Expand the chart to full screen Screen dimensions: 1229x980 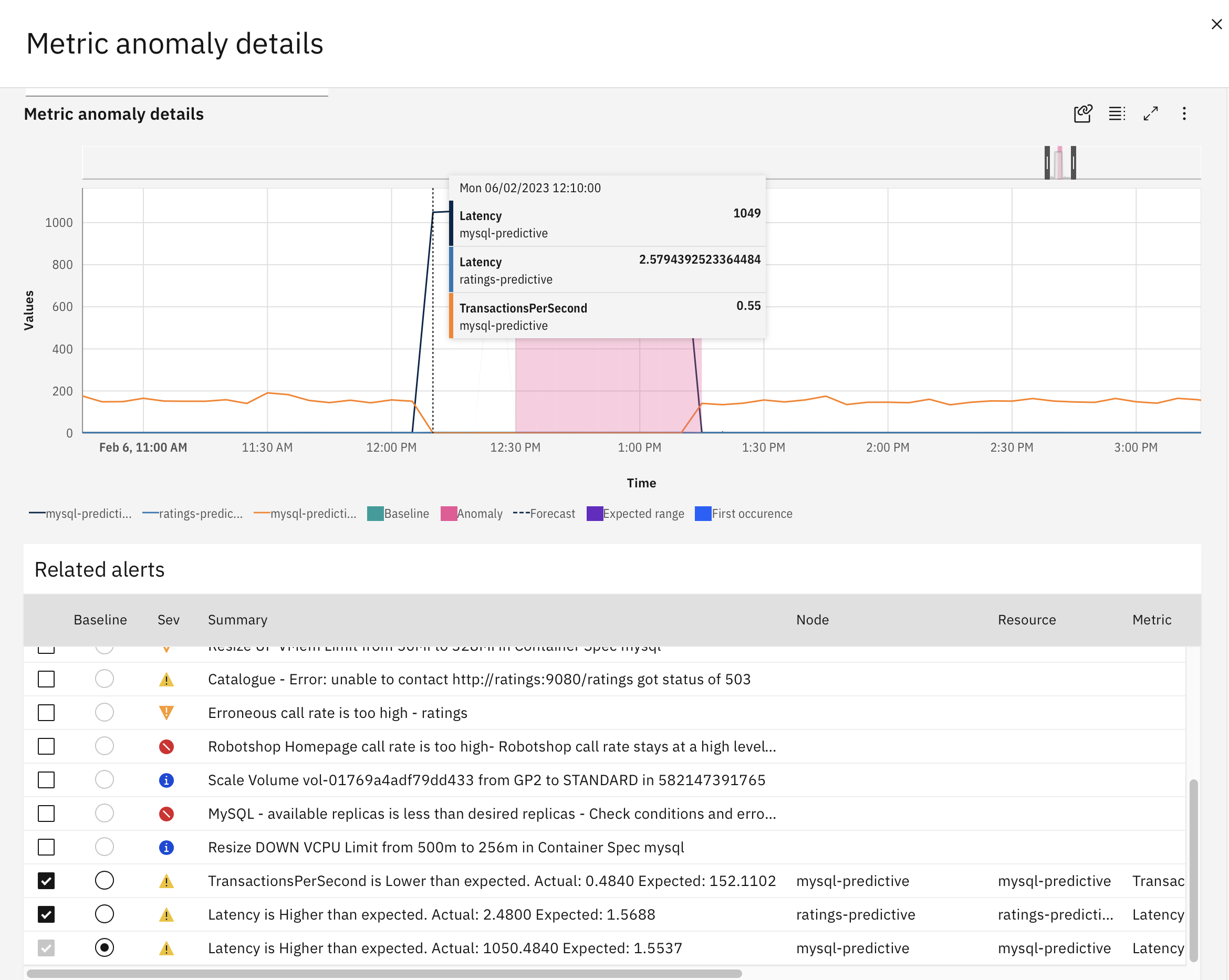(x=1151, y=113)
